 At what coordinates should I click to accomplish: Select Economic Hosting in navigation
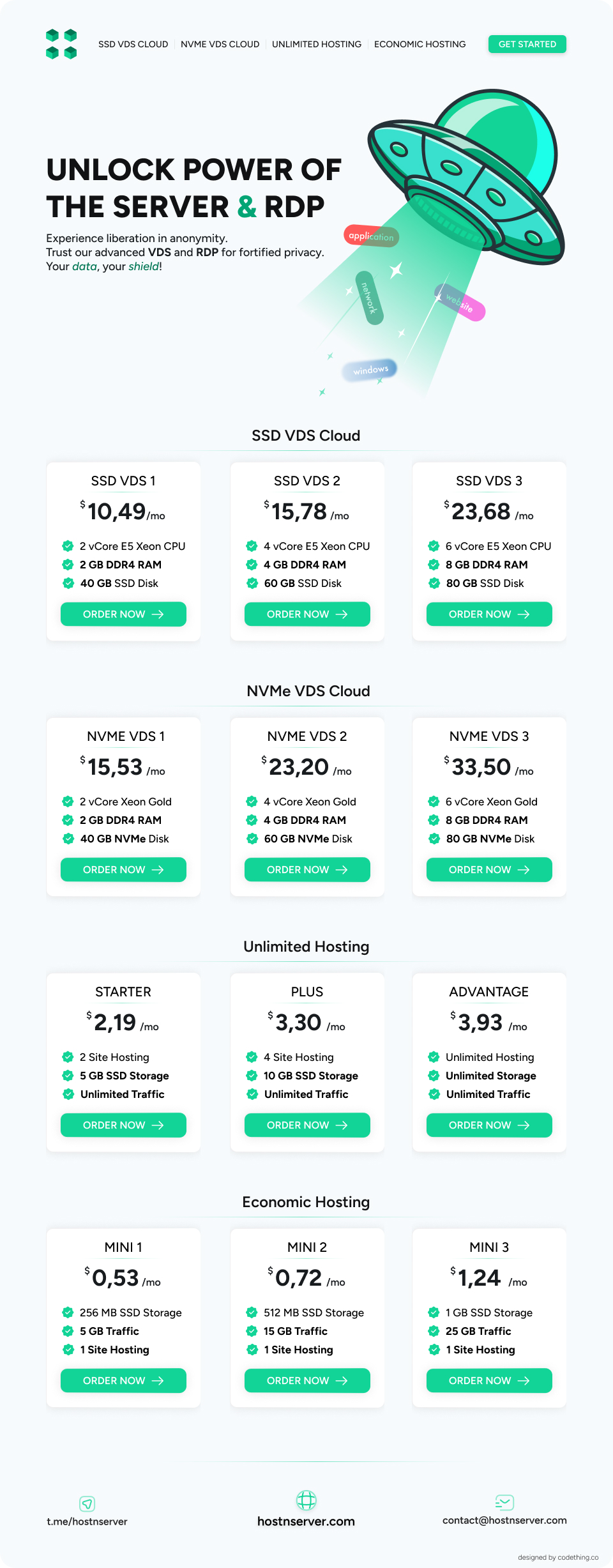pyautogui.click(x=420, y=44)
